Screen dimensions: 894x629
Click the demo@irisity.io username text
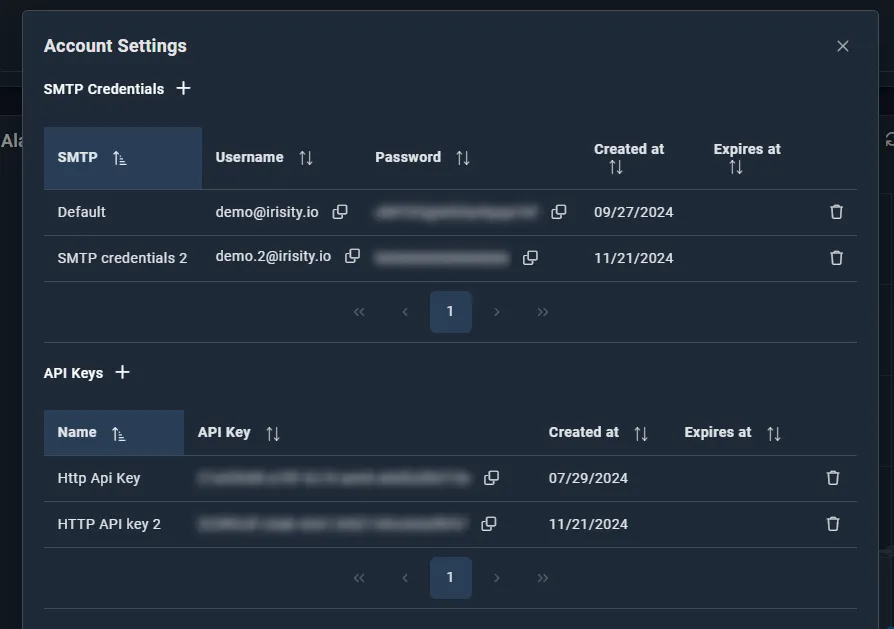point(267,212)
